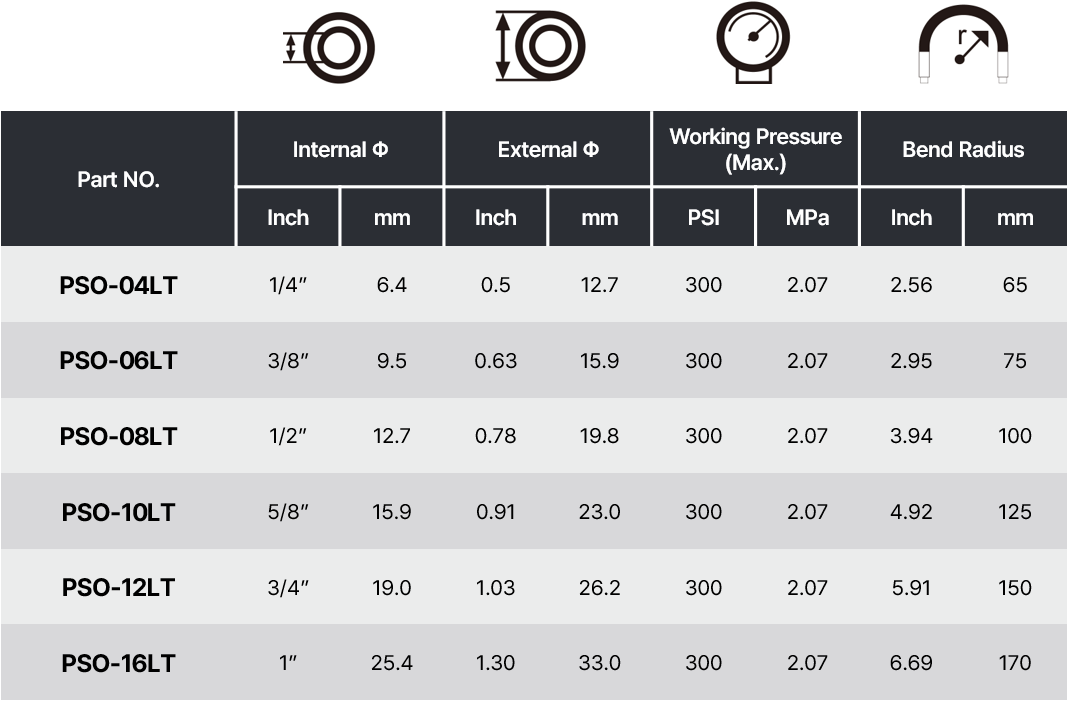
Task: Click part number PSO-04LT
Action: pos(118,285)
